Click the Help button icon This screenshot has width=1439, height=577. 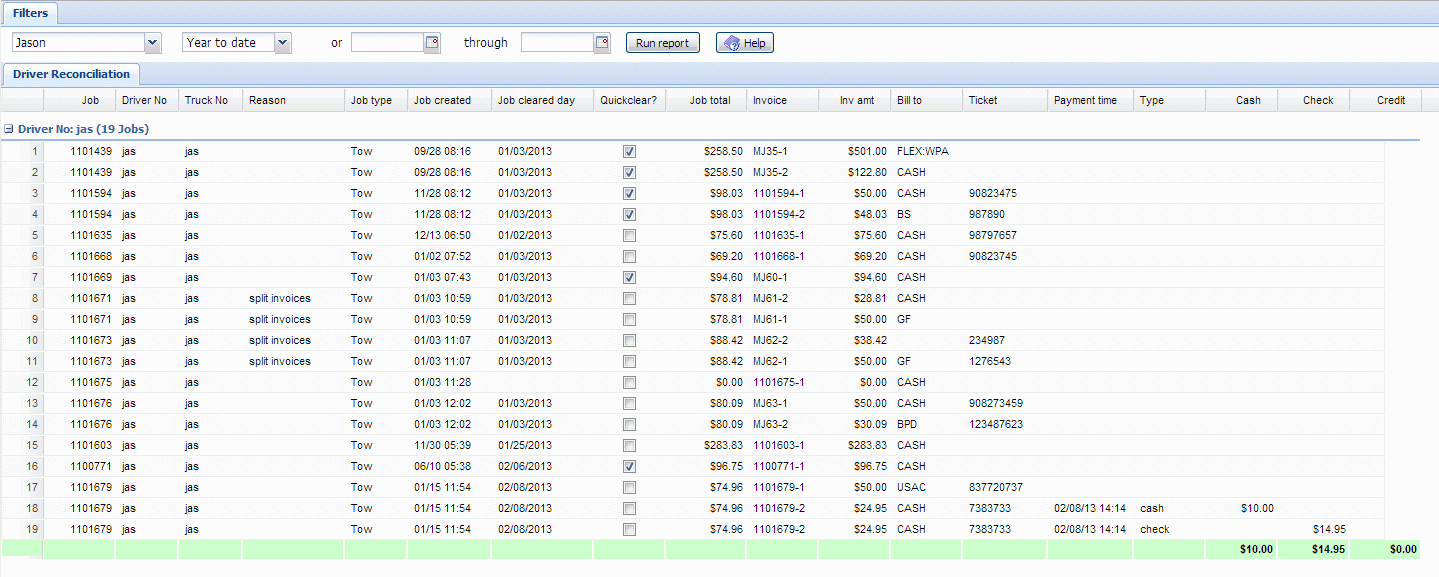pyautogui.click(x=732, y=43)
